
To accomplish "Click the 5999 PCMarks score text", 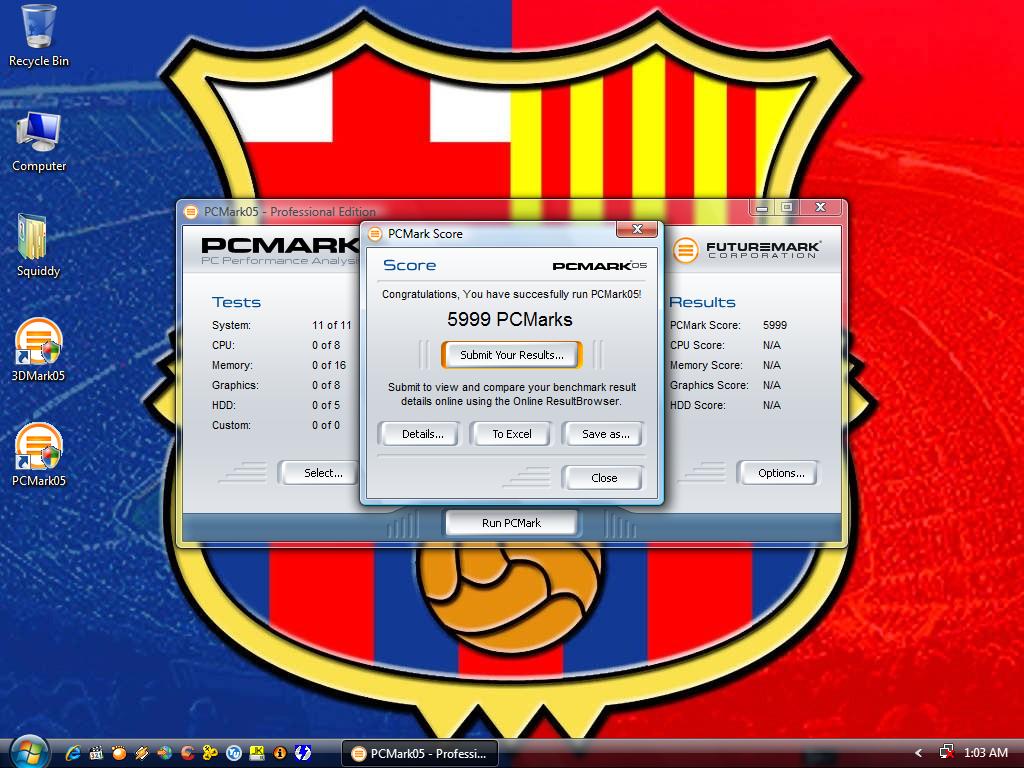I will coord(509,319).
